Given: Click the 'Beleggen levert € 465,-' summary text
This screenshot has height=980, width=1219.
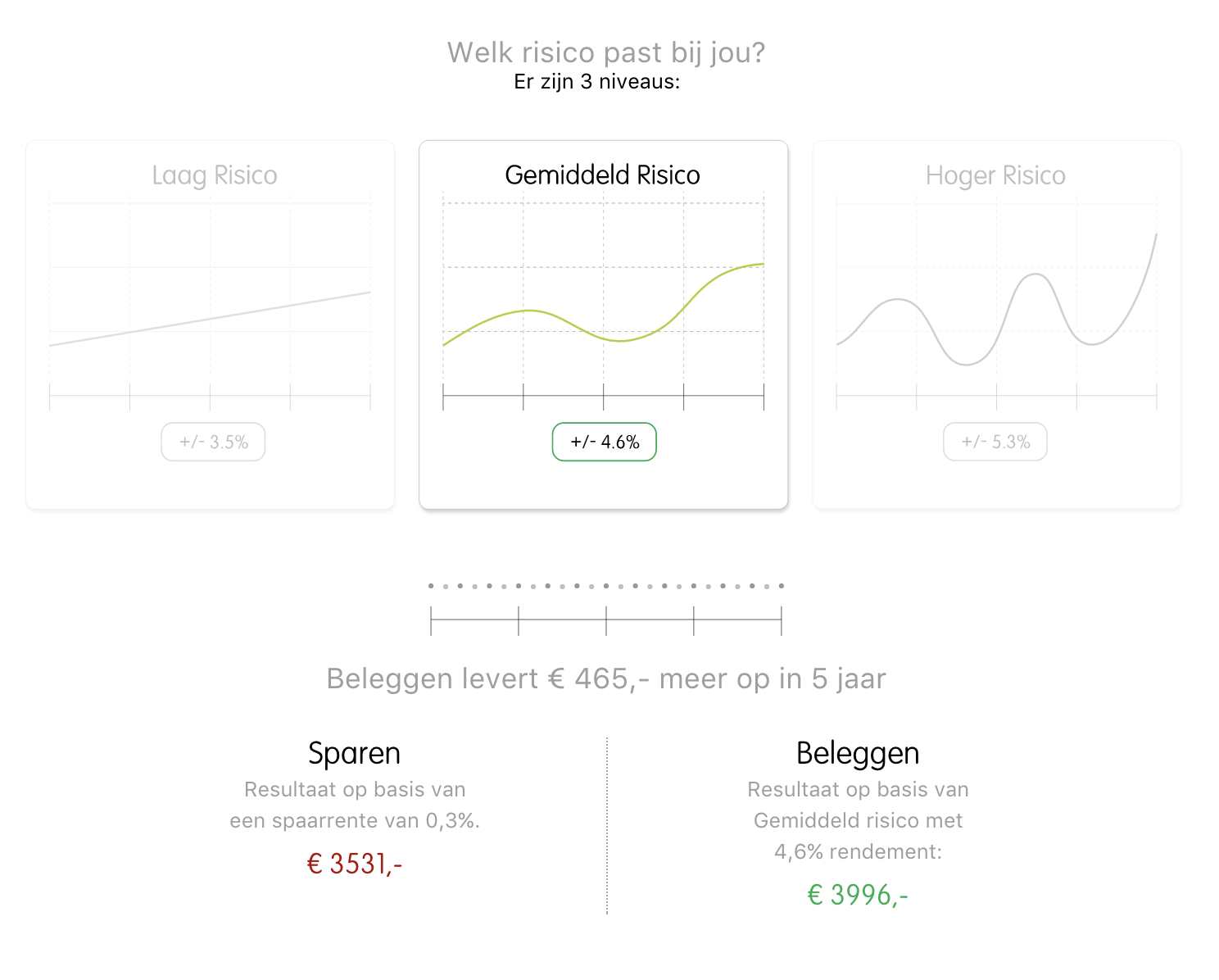Looking at the screenshot, I should [x=606, y=679].
